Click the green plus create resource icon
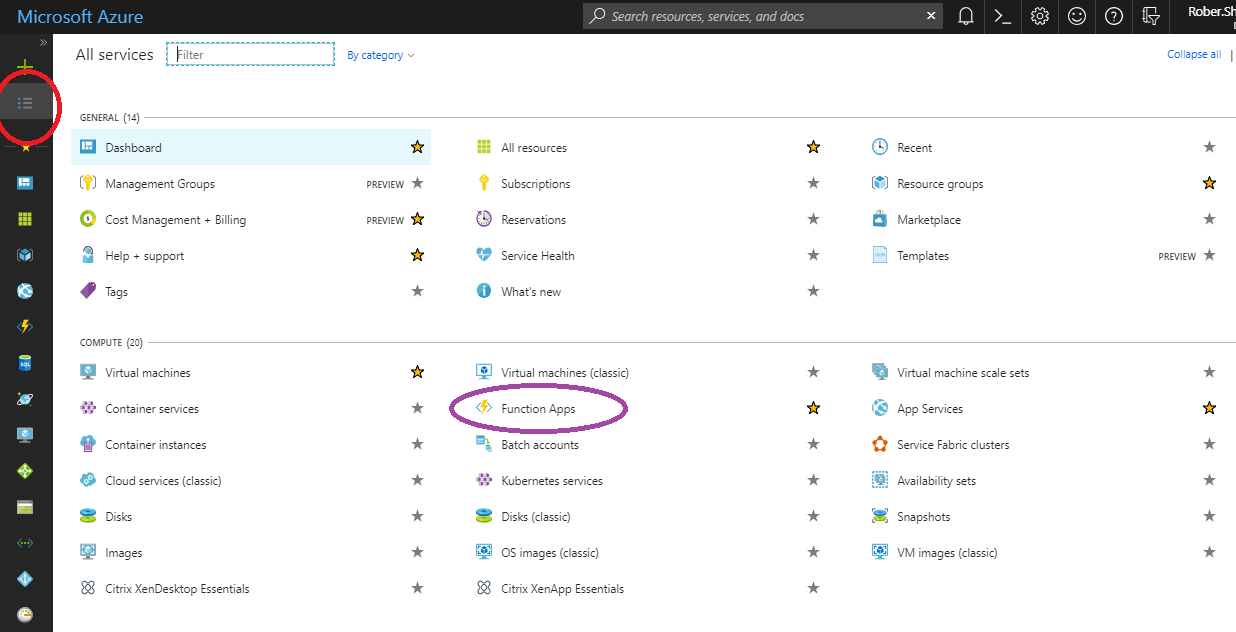 click(x=26, y=66)
